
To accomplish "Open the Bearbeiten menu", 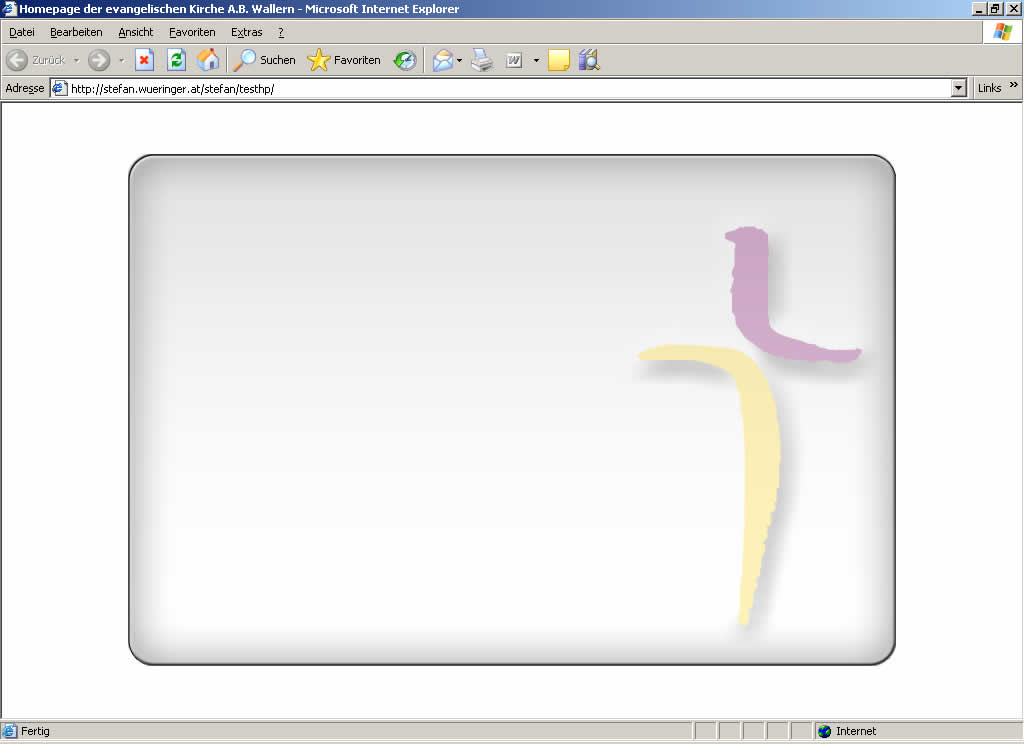I will click(76, 32).
